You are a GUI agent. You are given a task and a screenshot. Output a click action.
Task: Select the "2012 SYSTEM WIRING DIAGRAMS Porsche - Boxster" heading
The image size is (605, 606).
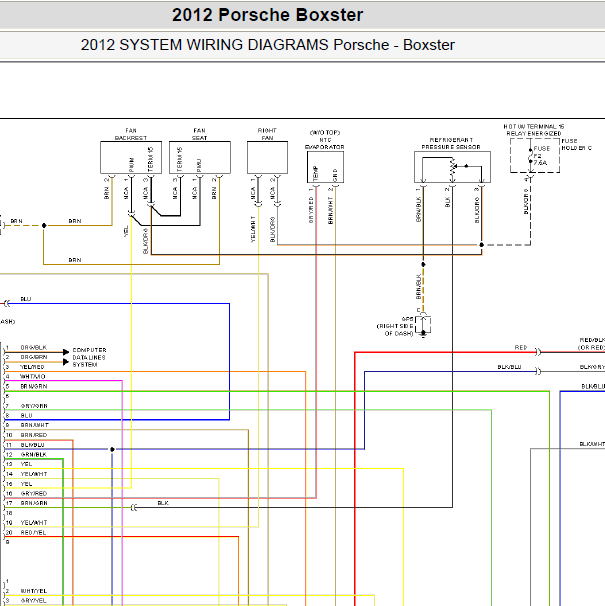tap(268, 45)
